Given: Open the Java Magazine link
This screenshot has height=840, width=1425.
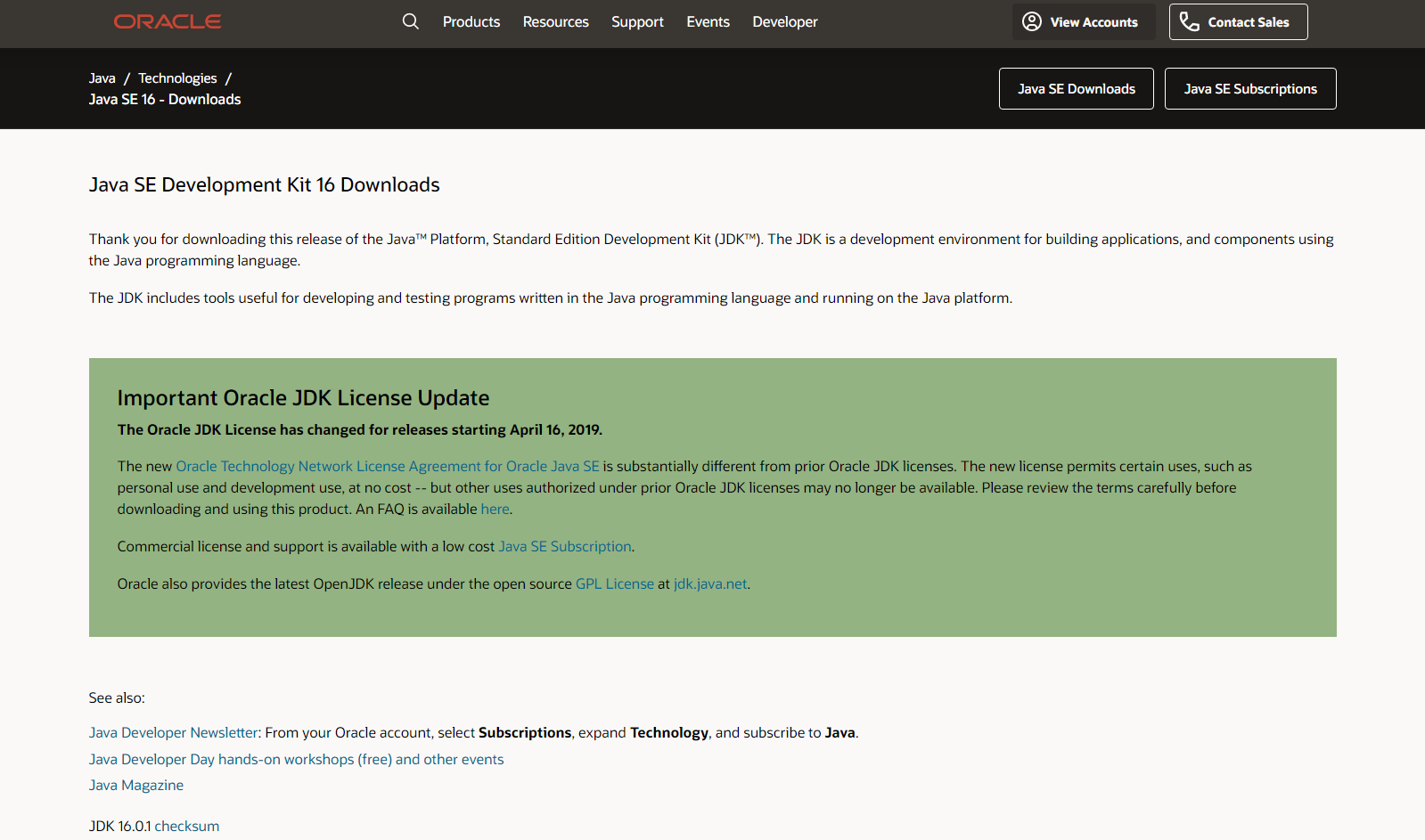Looking at the screenshot, I should [x=136, y=786].
